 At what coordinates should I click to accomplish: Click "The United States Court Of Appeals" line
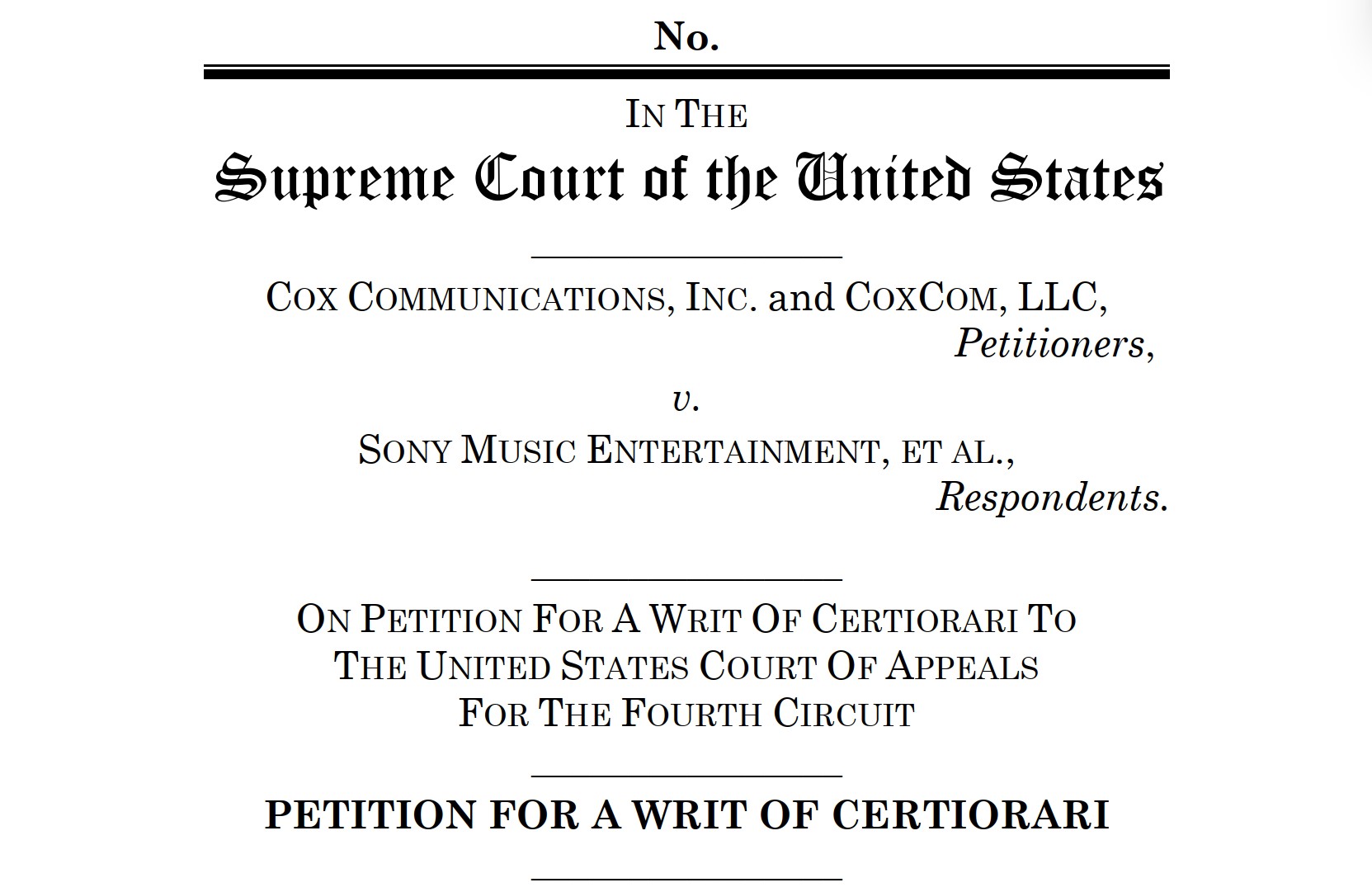(x=686, y=666)
